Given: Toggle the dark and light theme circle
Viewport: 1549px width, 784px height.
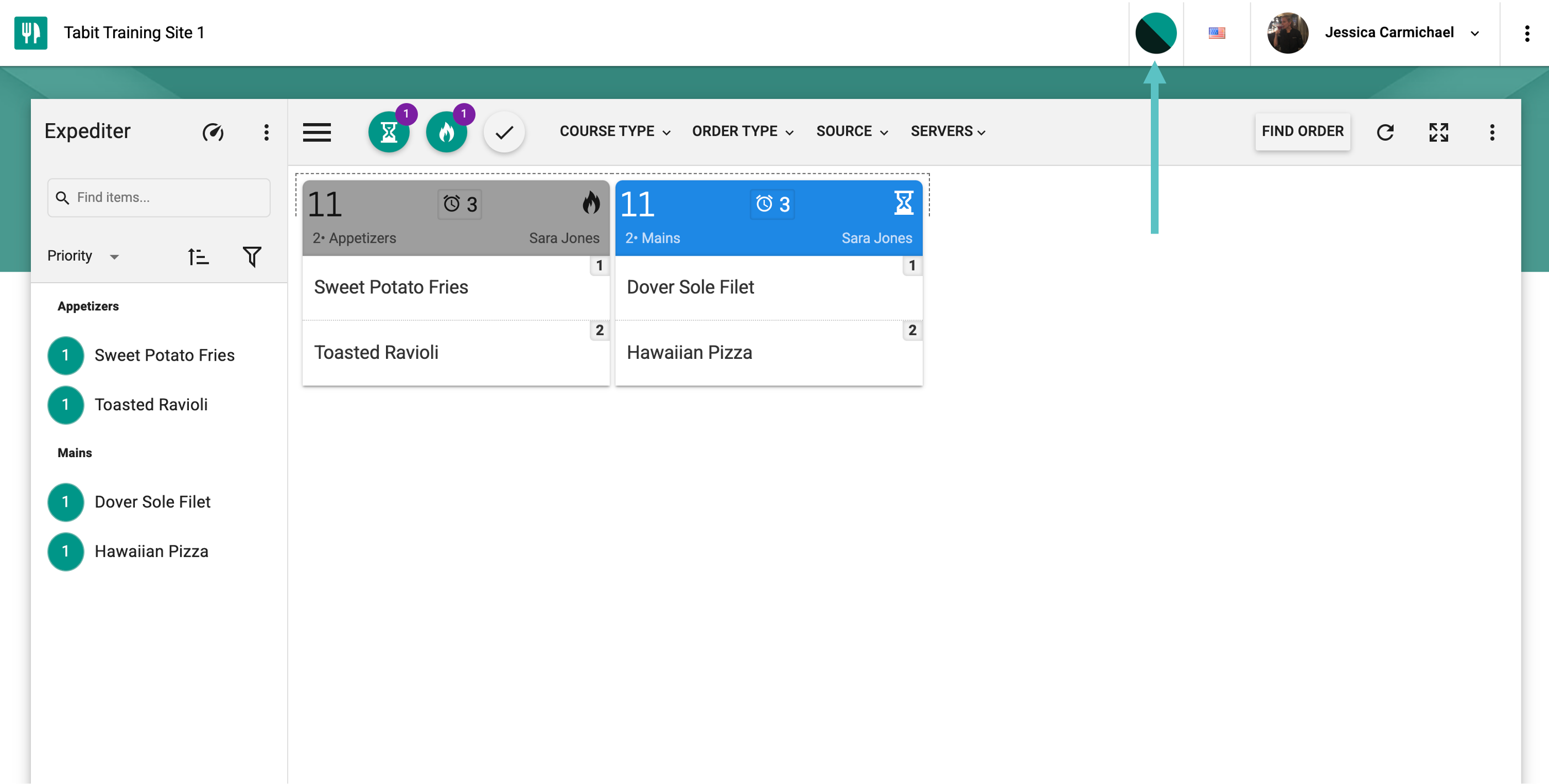Looking at the screenshot, I should click(1155, 33).
